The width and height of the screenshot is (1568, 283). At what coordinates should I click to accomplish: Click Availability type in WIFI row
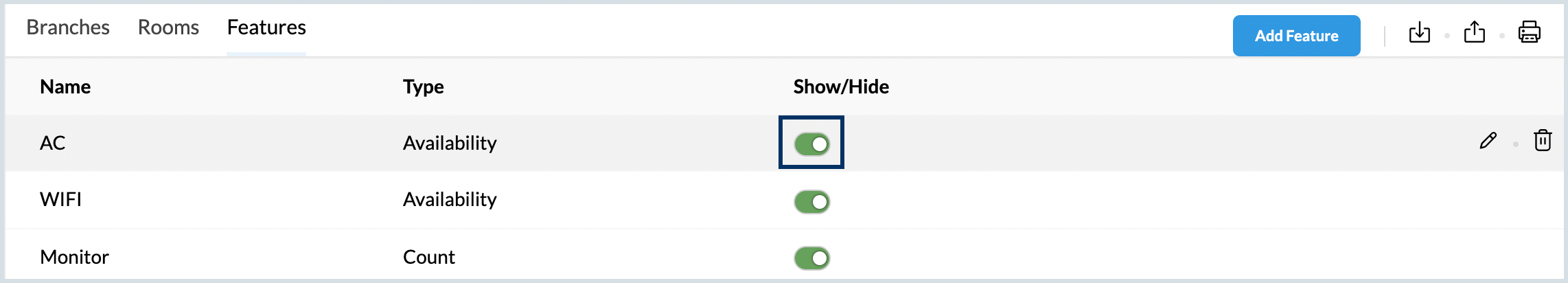pyautogui.click(x=450, y=199)
